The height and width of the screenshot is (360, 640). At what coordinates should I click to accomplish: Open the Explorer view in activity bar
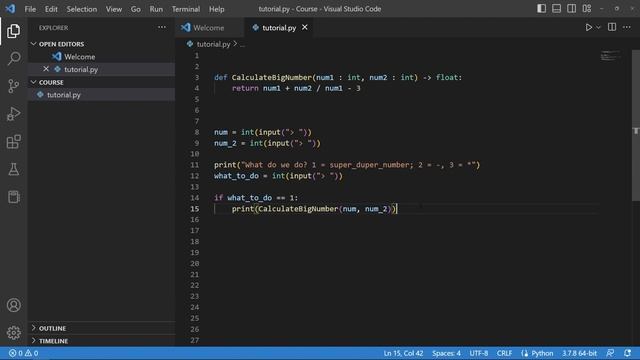13,31
